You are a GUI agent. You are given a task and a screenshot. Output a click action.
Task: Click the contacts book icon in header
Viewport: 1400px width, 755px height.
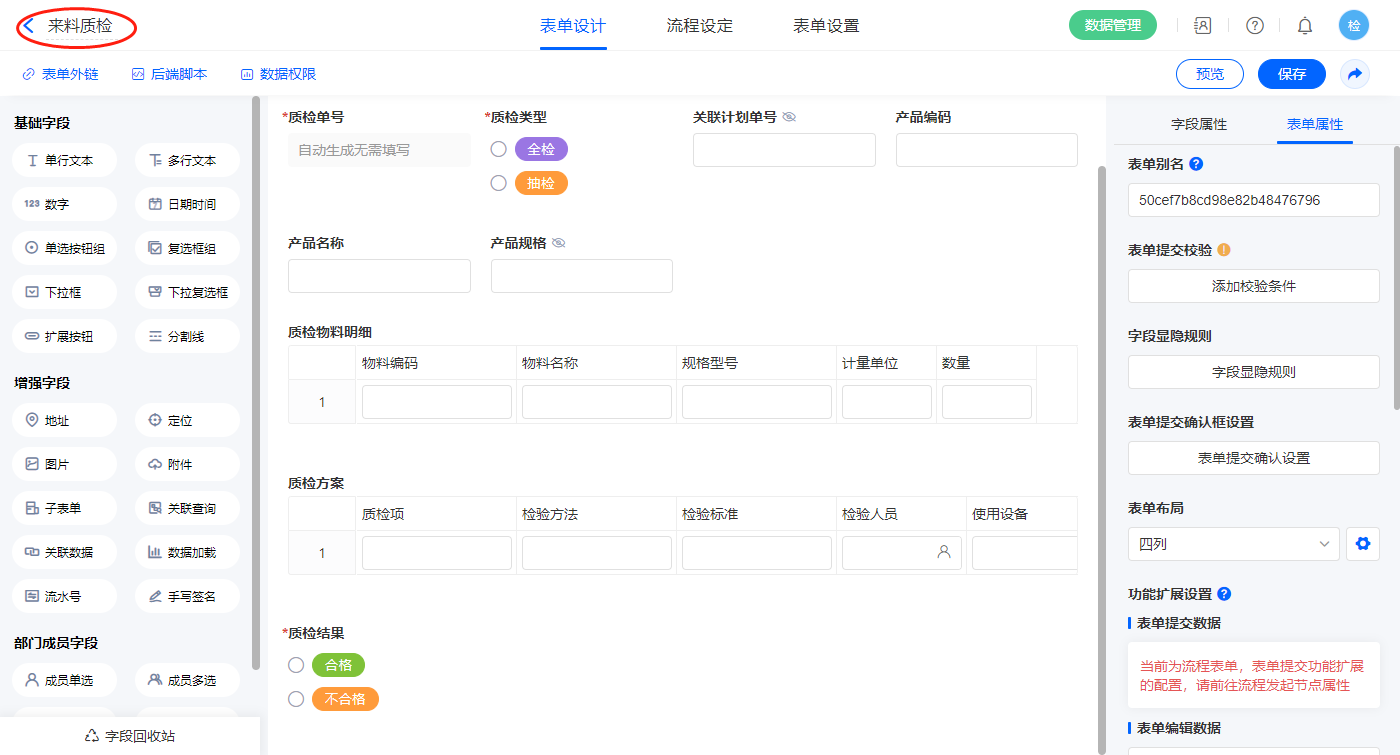click(x=1203, y=26)
